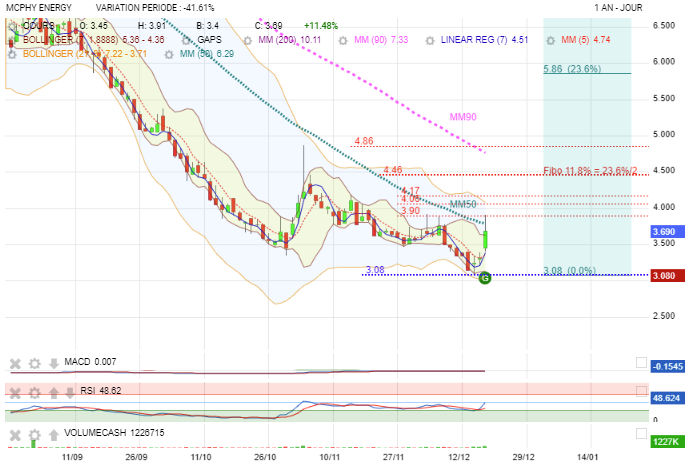This screenshot has height=464, width=689.
Task: Click green G marker on chart
Action: tap(484, 278)
